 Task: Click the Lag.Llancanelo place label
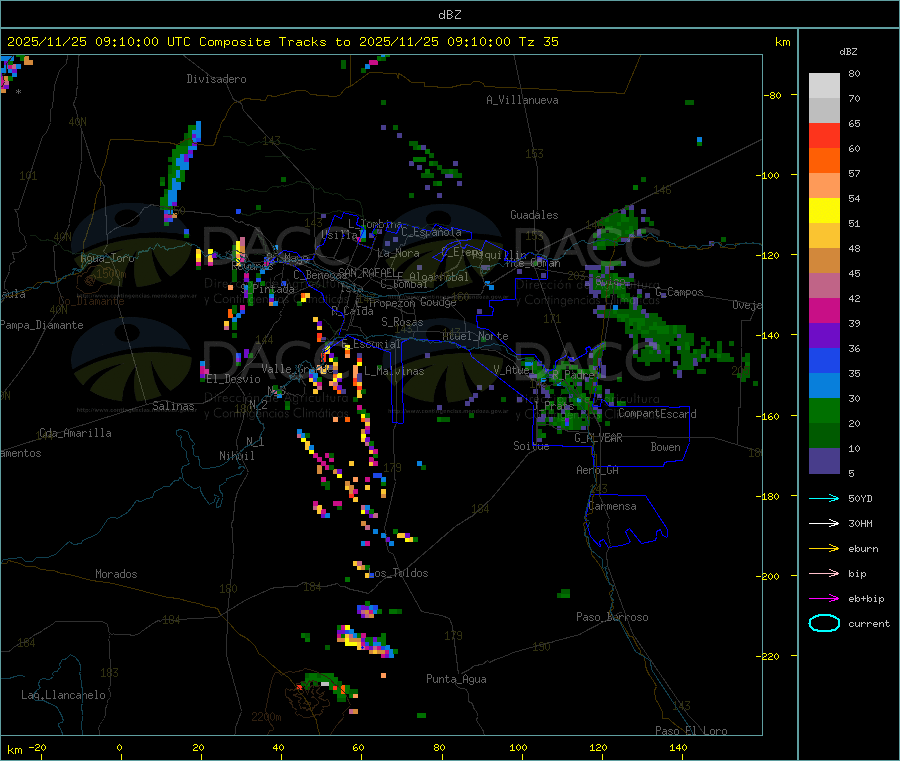point(63,695)
